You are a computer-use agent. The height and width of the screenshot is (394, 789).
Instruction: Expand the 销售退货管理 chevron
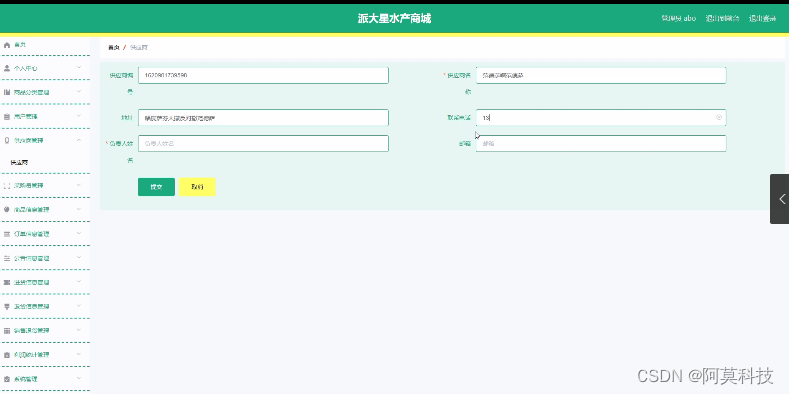pyautogui.click(x=78, y=330)
